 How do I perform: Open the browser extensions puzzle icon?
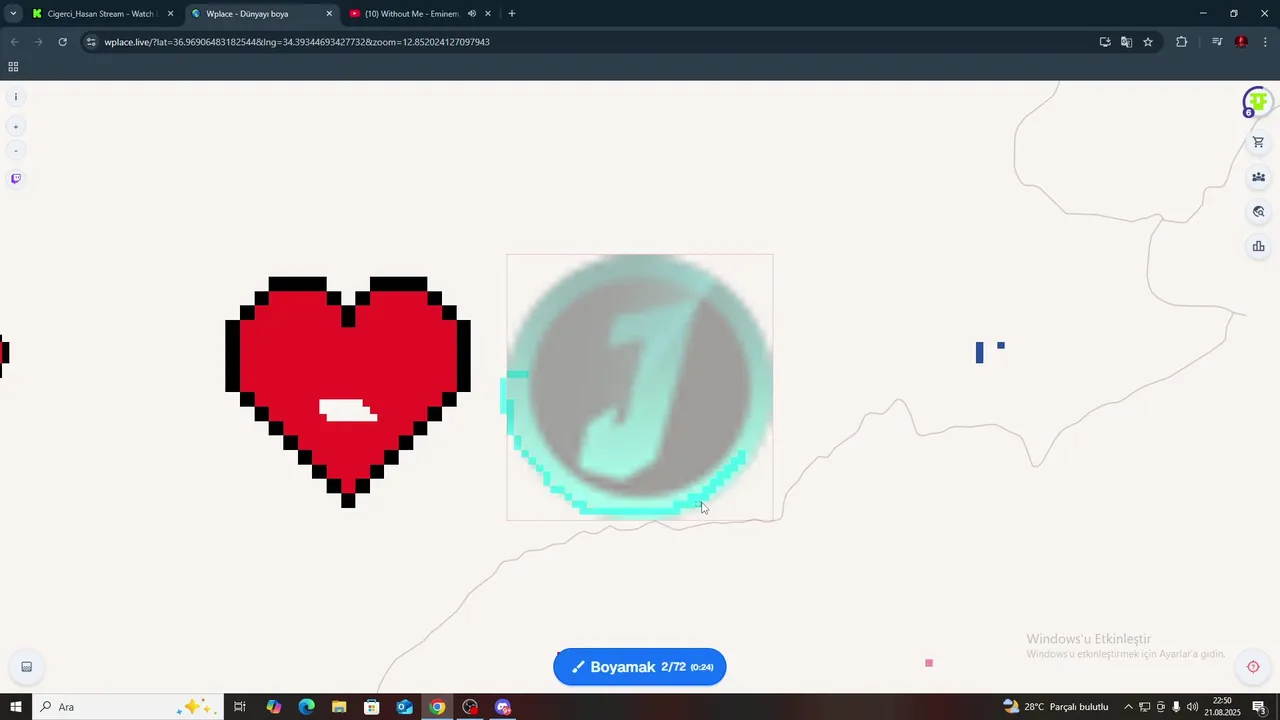(1181, 42)
